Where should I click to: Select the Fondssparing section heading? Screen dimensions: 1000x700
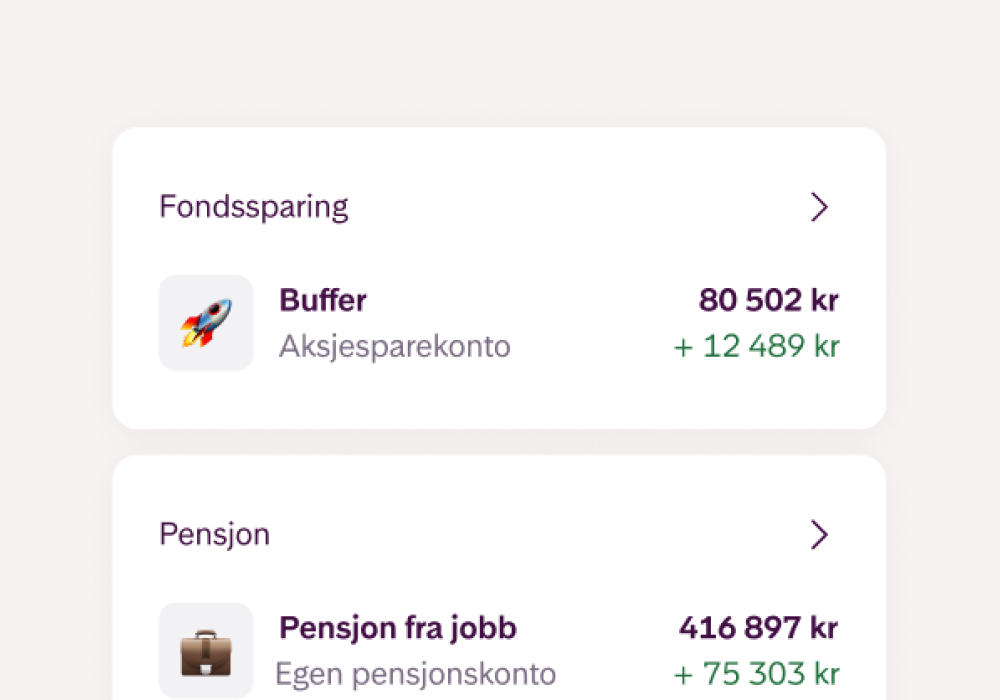pos(254,207)
